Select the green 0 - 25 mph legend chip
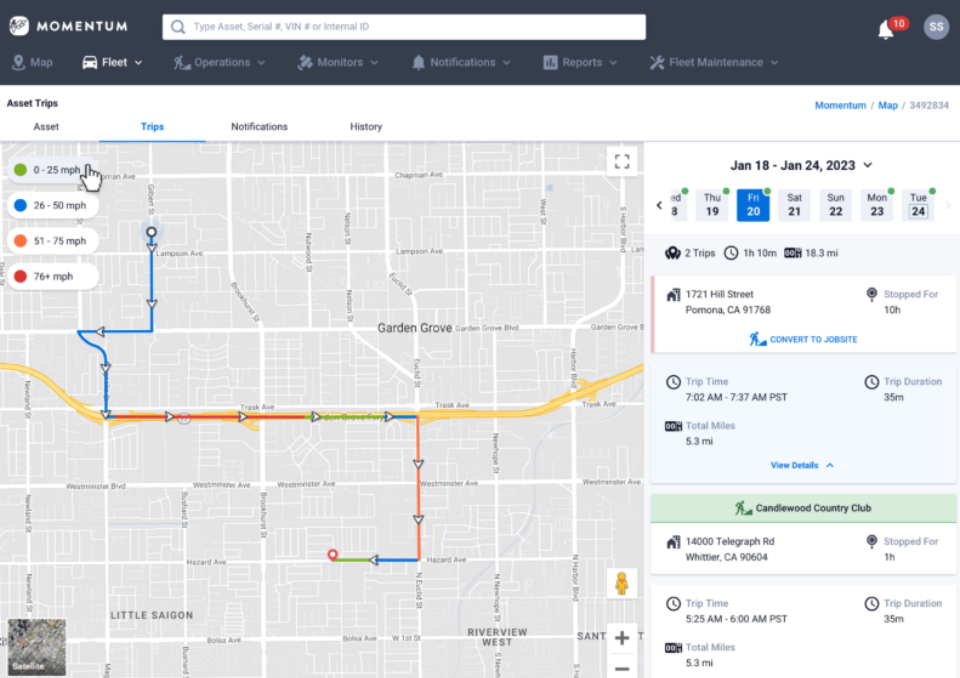The width and height of the screenshot is (960, 678). click(x=48, y=169)
